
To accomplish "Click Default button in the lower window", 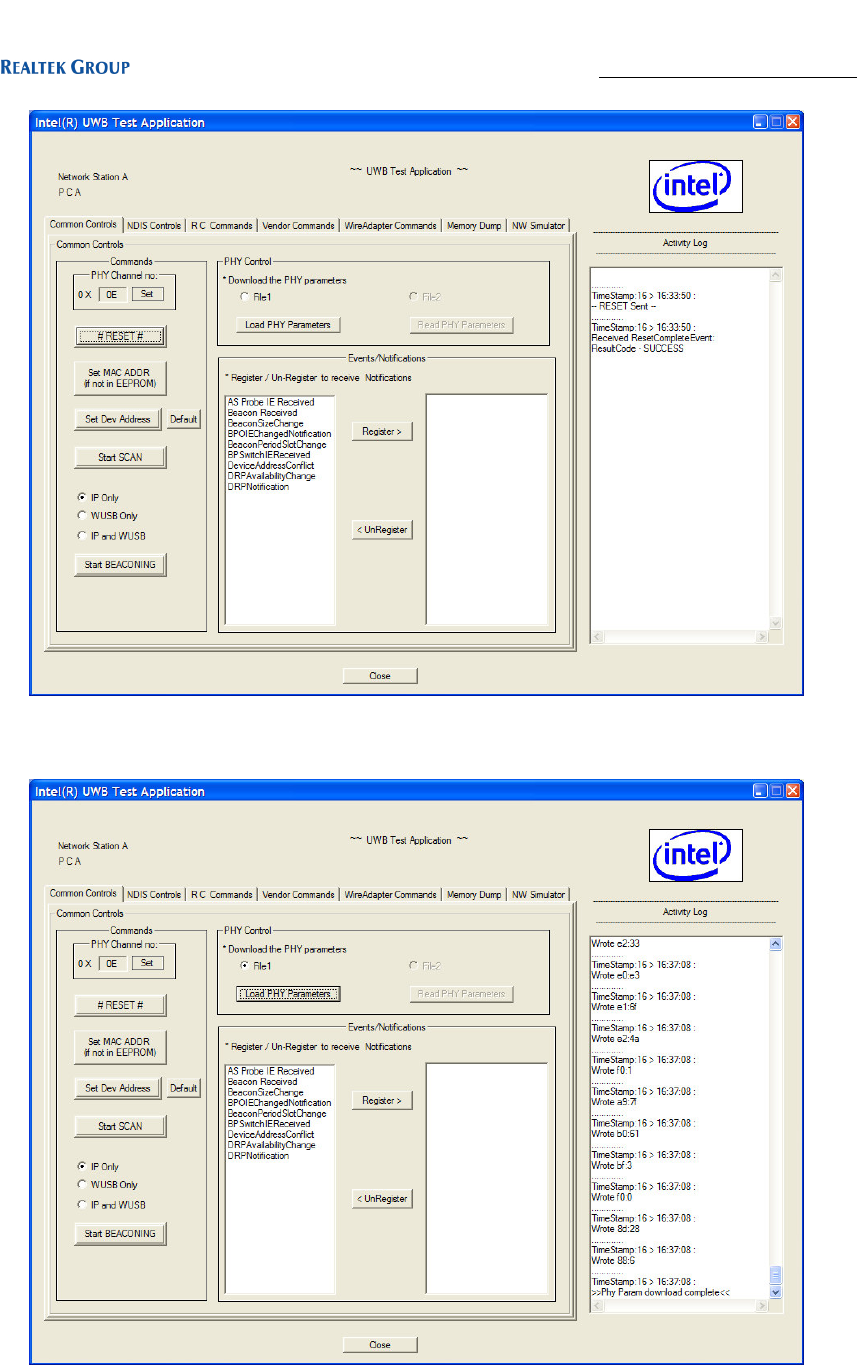I will tap(183, 1088).
